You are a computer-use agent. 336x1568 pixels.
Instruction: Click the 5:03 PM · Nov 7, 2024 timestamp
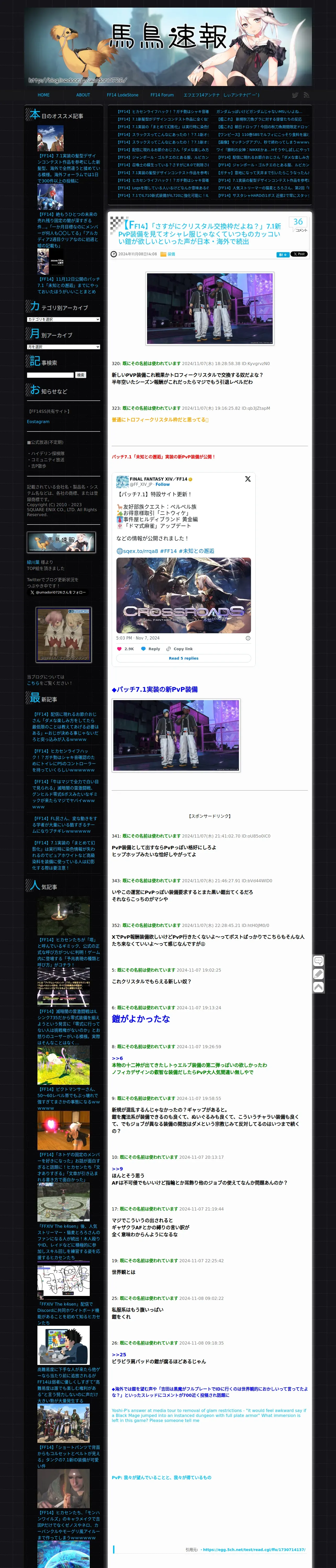click(x=138, y=638)
